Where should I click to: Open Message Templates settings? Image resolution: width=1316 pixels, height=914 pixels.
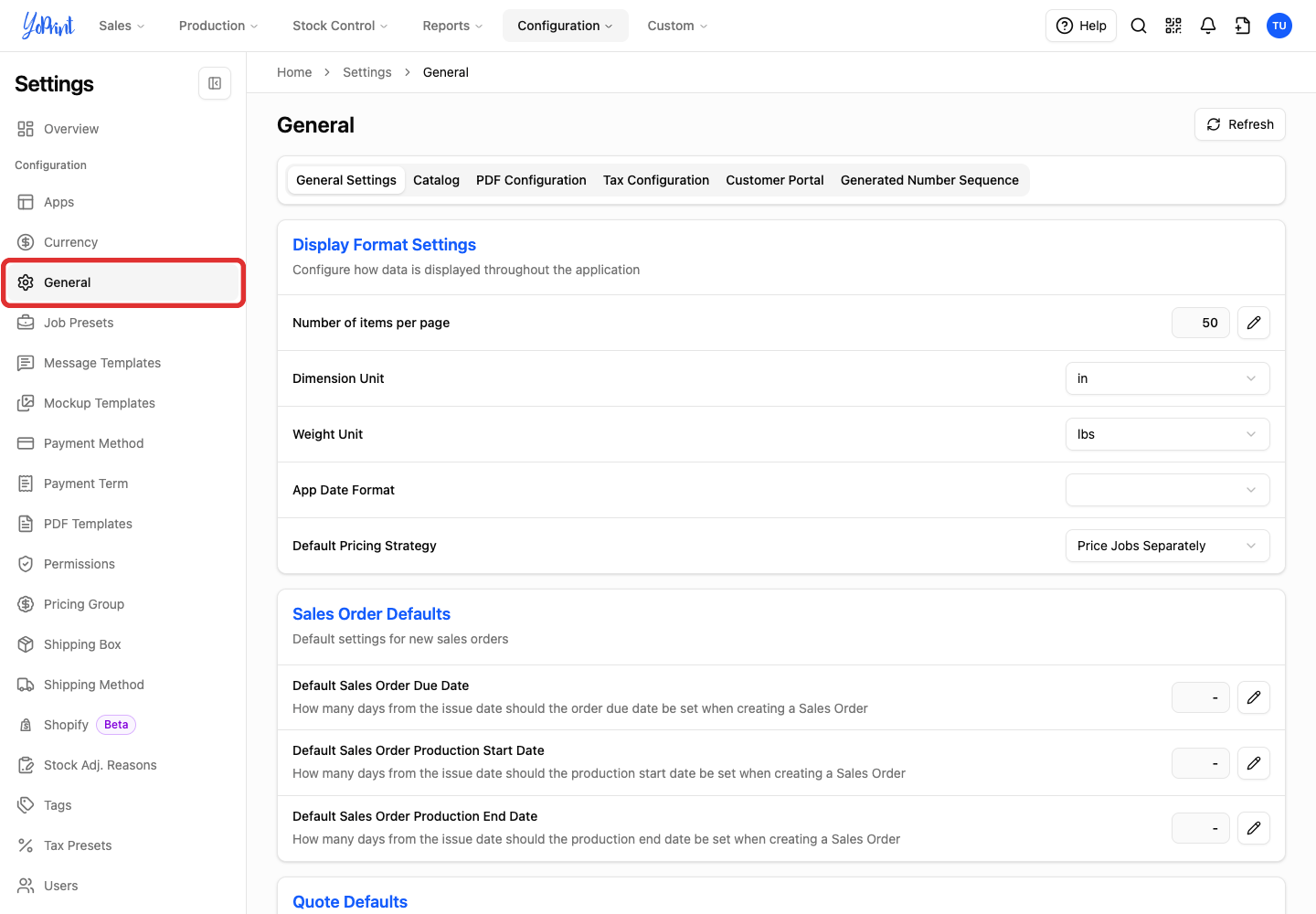(x=123, y=363)
